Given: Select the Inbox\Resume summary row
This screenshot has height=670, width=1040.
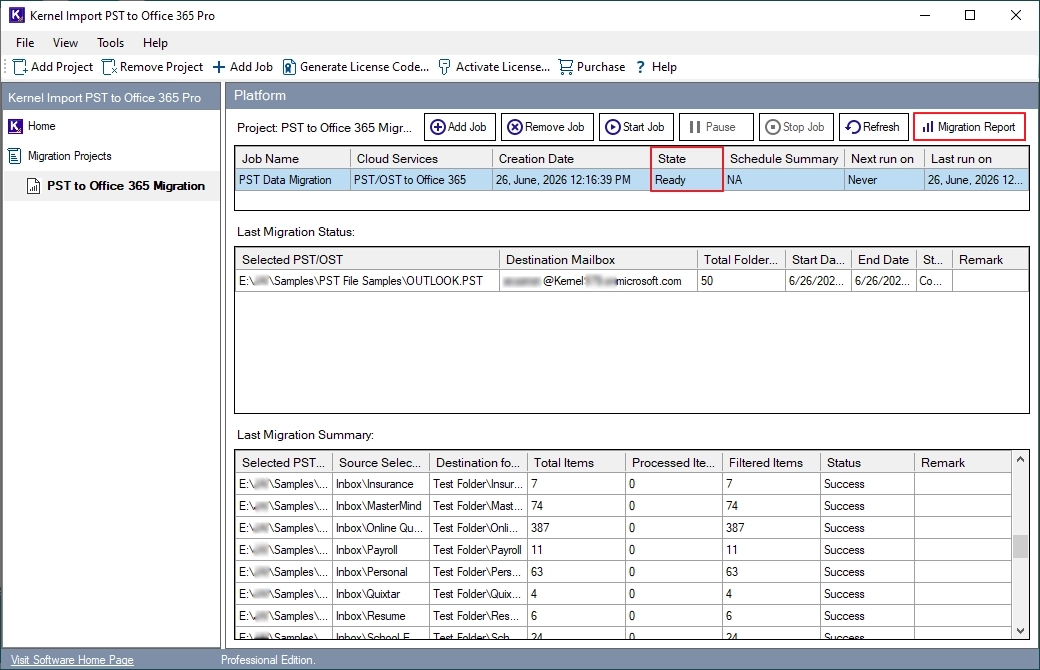Looking at the screenshot, I should (x=623, y=615).
